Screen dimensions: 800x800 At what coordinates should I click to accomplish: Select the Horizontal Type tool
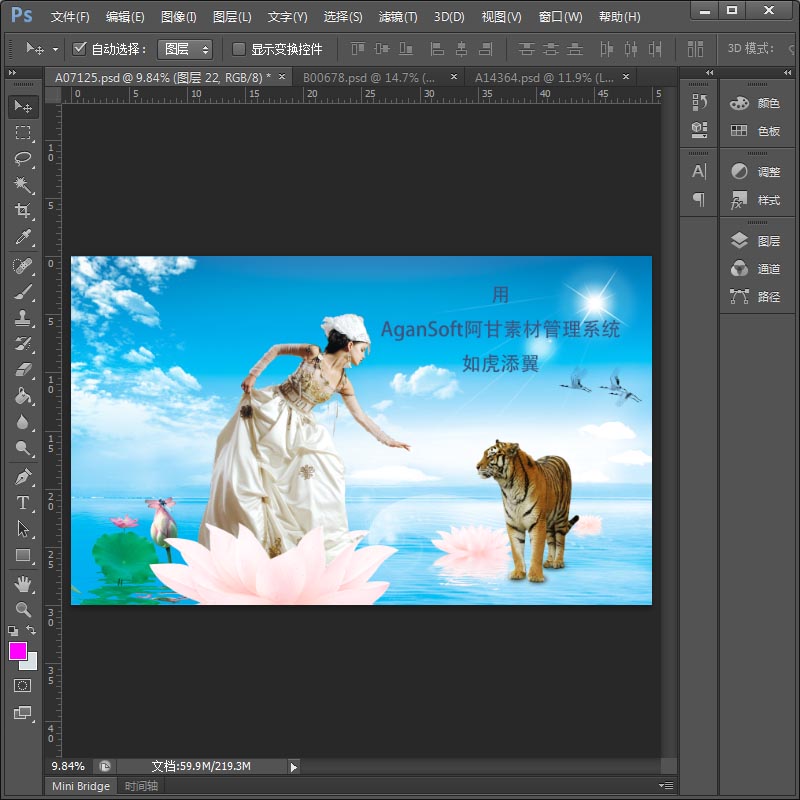pos(23,503)
